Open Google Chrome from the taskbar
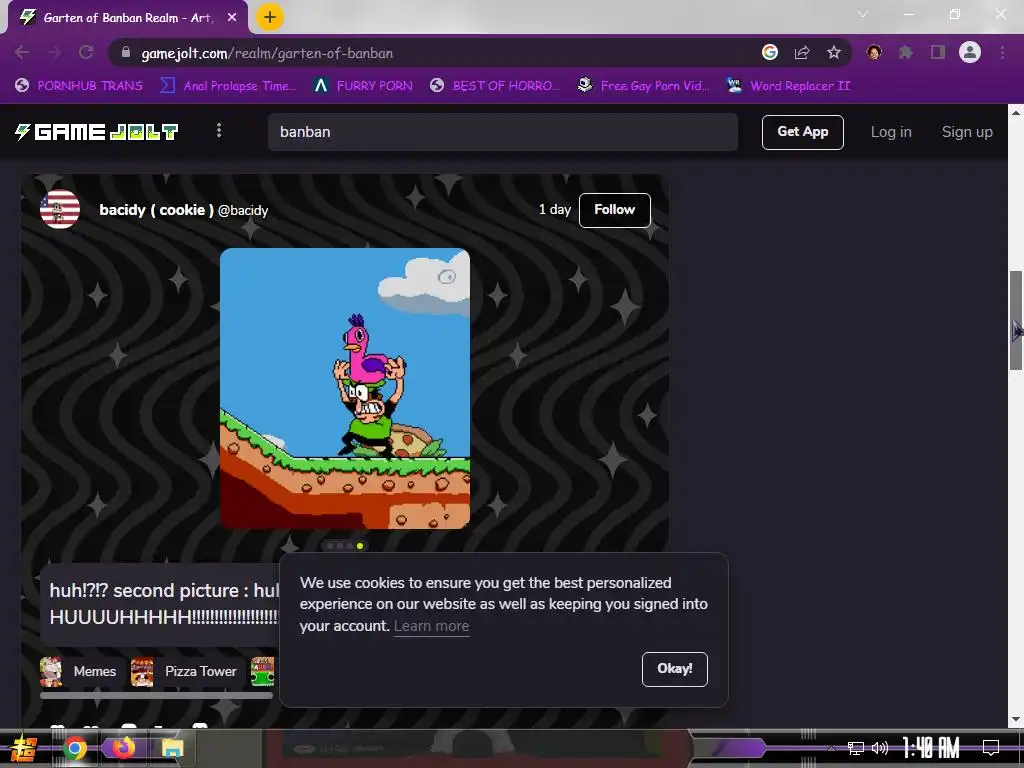 (74, 748)
